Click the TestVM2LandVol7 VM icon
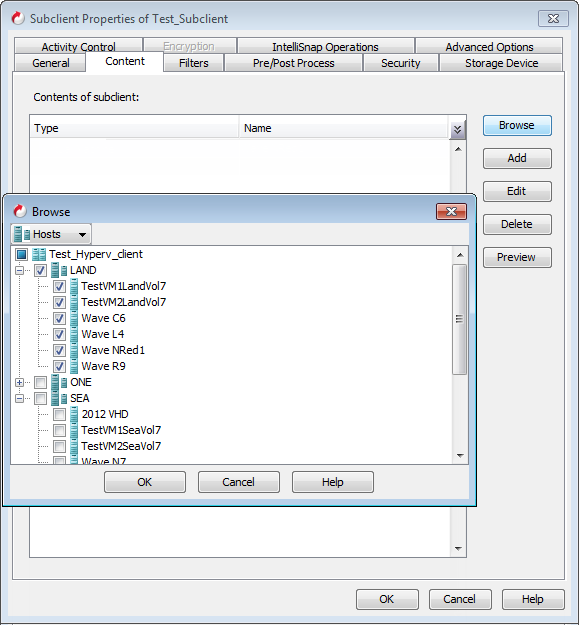The height and width of the screenshot is (625, 579). tap(74, 302)
